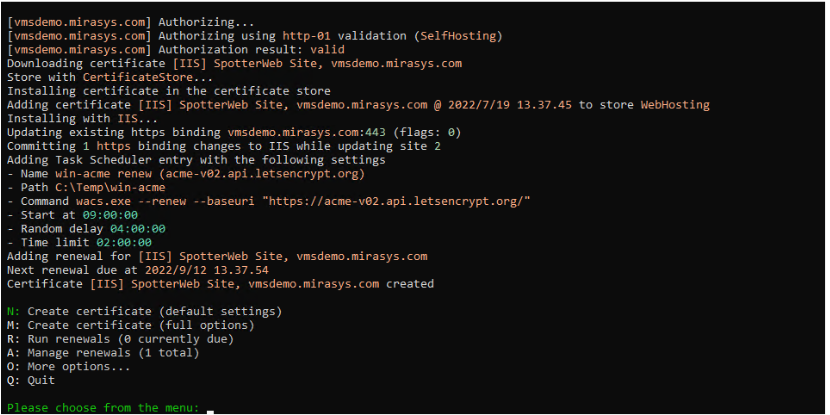Viewport: 830px width, 415px height.
Task: Open the O: More options... entry
Action: 68,366
